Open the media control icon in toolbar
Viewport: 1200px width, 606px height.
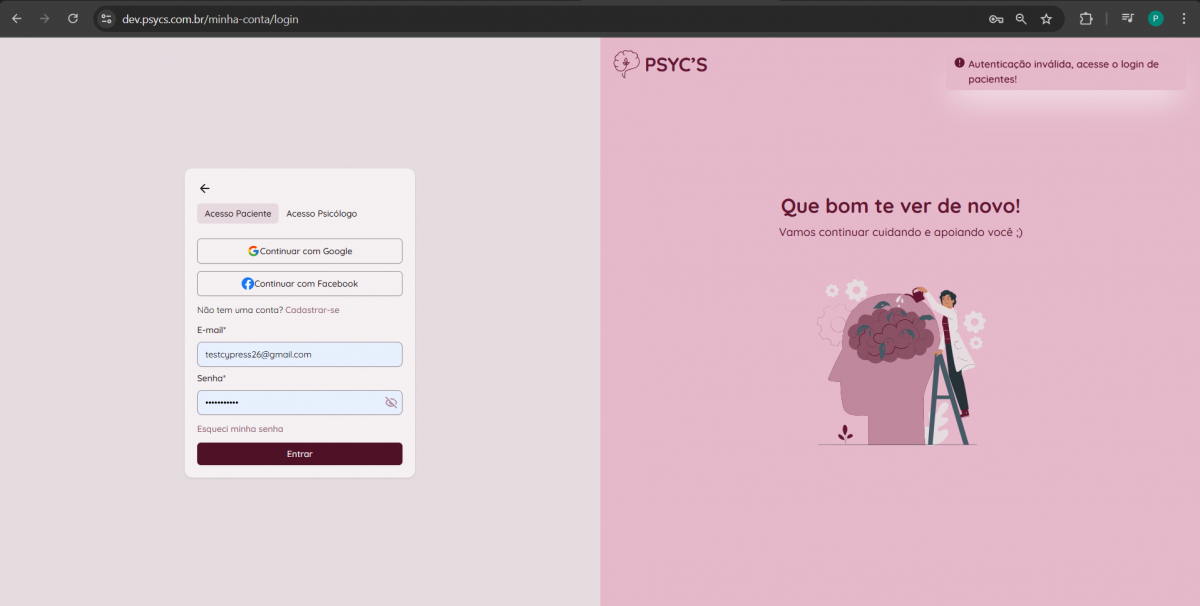coord(1128,19)
